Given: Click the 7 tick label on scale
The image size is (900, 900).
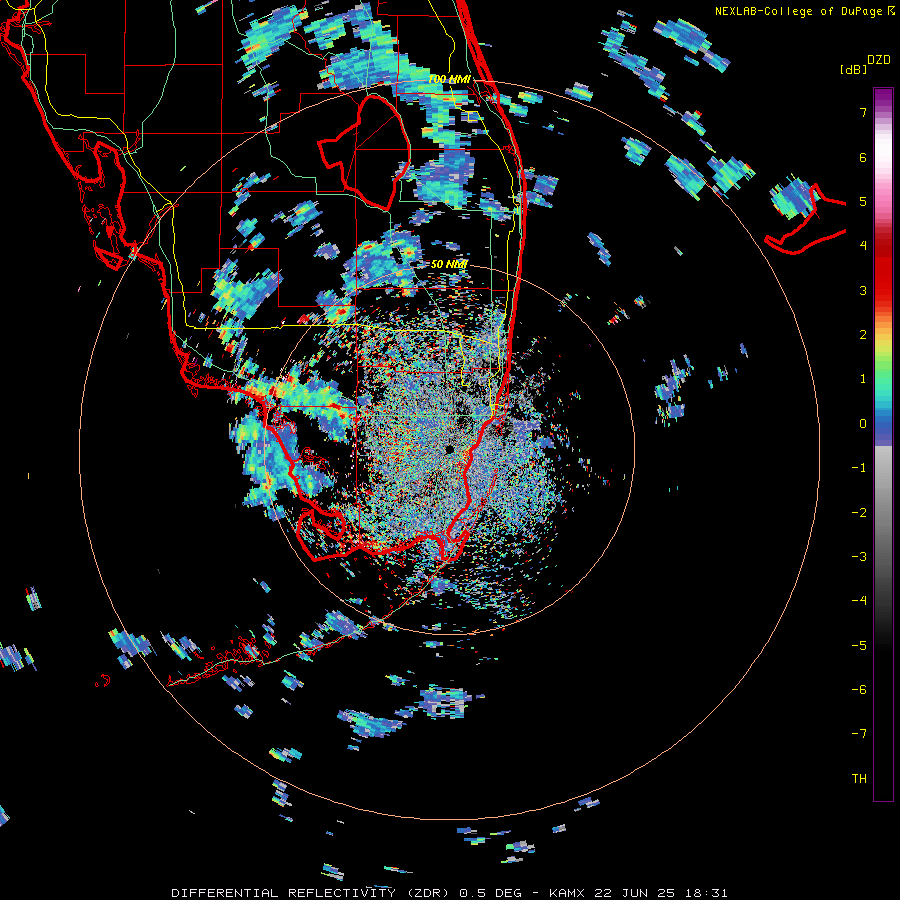Looking at the screenshot, I should pyautogui.click(x=863, y=112).
